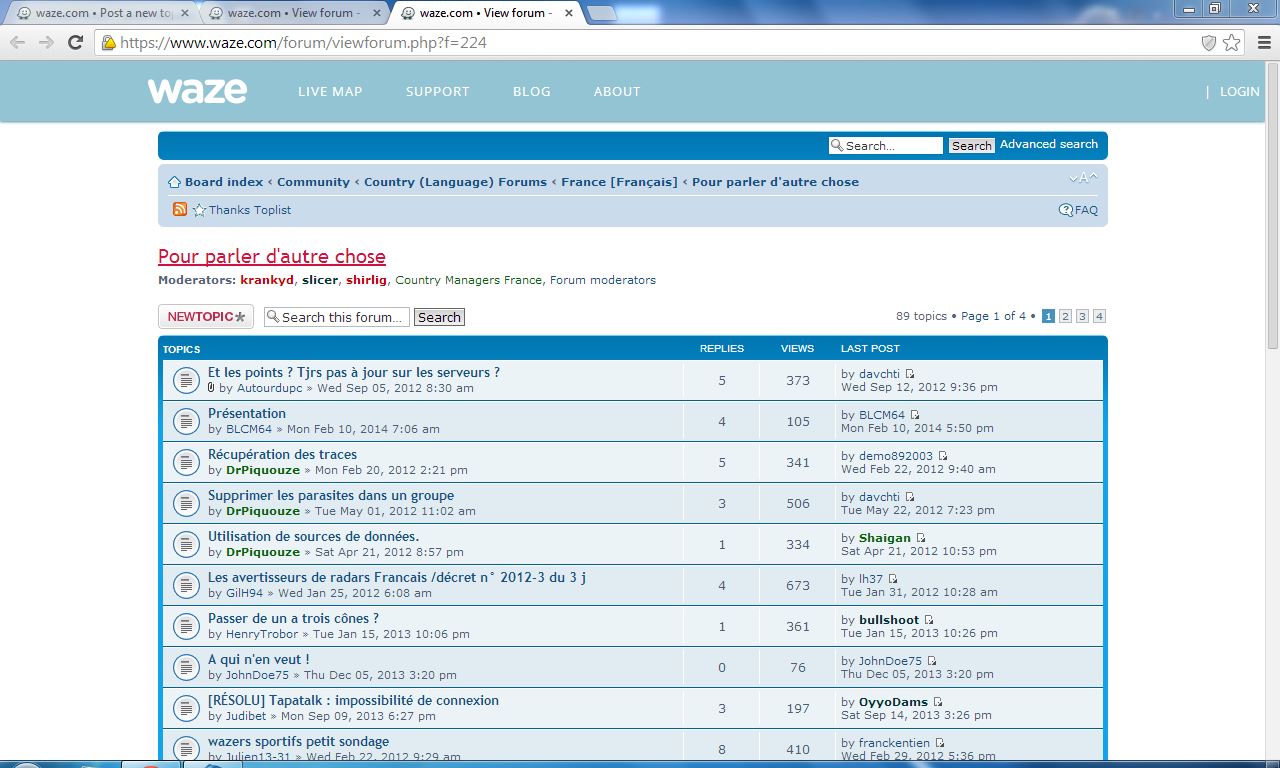This screenshot has width=1280, height=768.
Task: Reload the page in browser
Action: (x=75, y=42)
